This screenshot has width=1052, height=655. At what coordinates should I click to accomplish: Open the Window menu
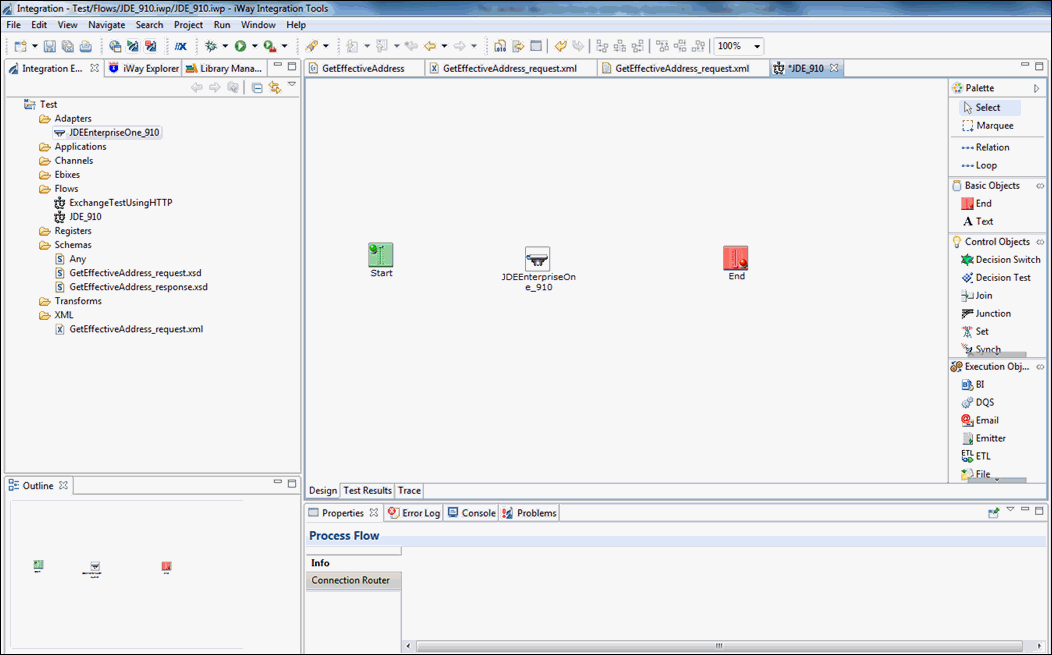tap(258, 25)
